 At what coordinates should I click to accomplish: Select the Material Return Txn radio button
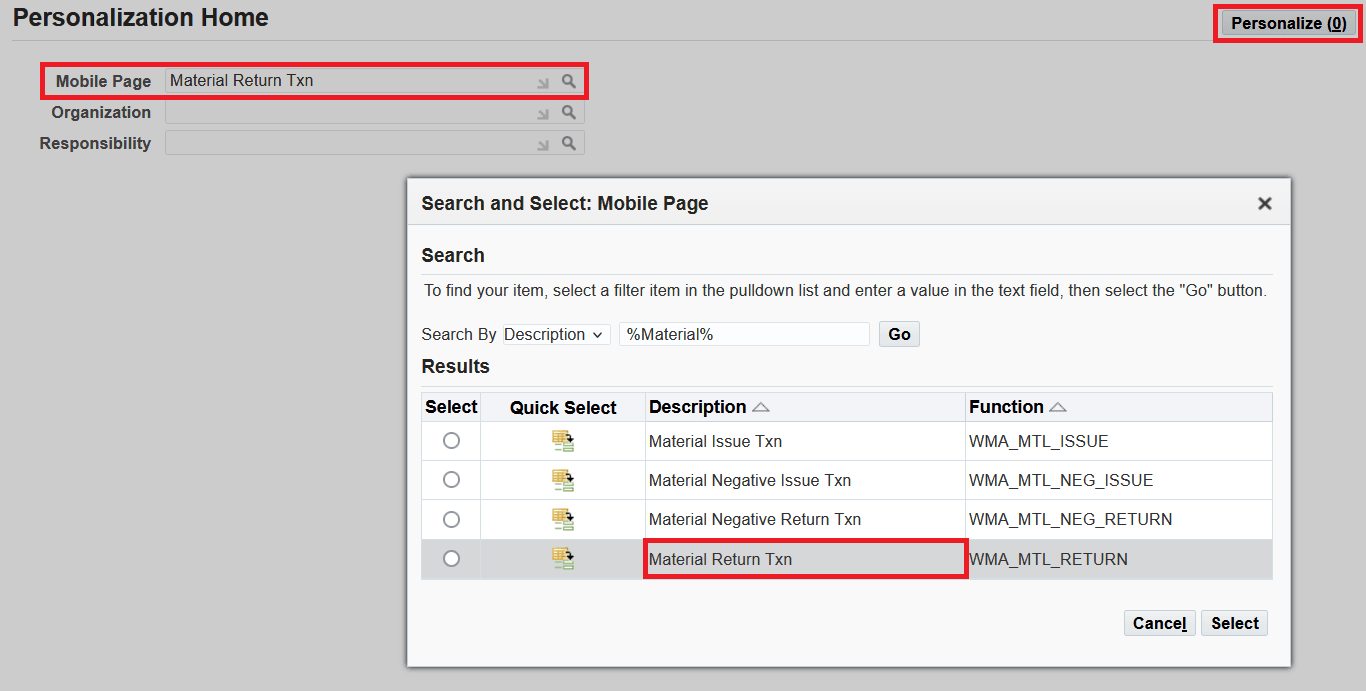pos(450,558)
